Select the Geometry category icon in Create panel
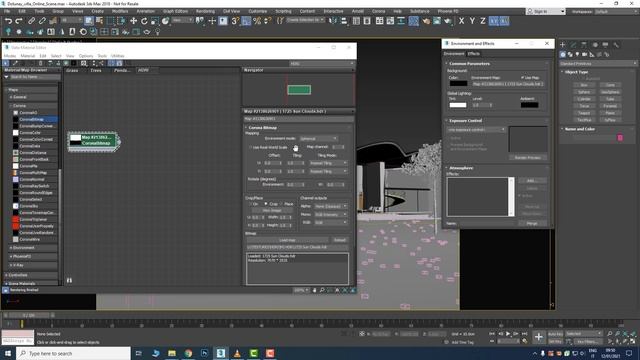 (x=563, y=54)
